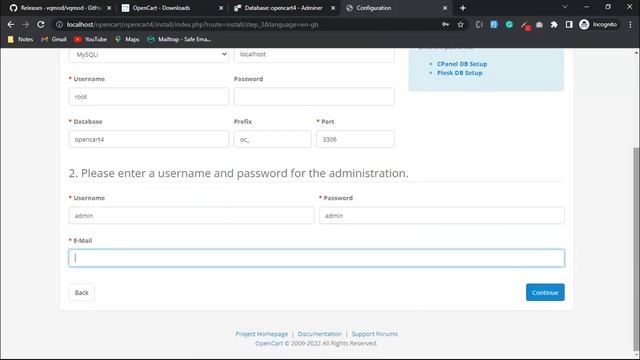
Task: Click the database Username field containing root
Action: pos(149,97)
